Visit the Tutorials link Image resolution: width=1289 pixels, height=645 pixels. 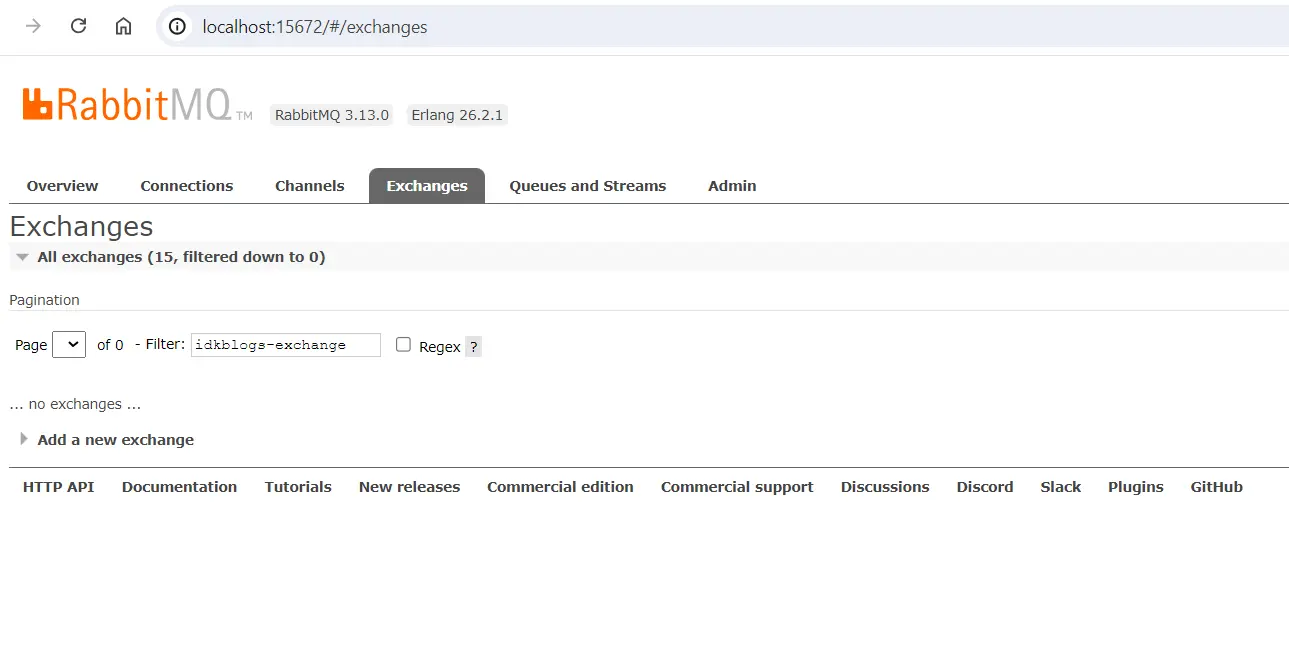point(298,487)
